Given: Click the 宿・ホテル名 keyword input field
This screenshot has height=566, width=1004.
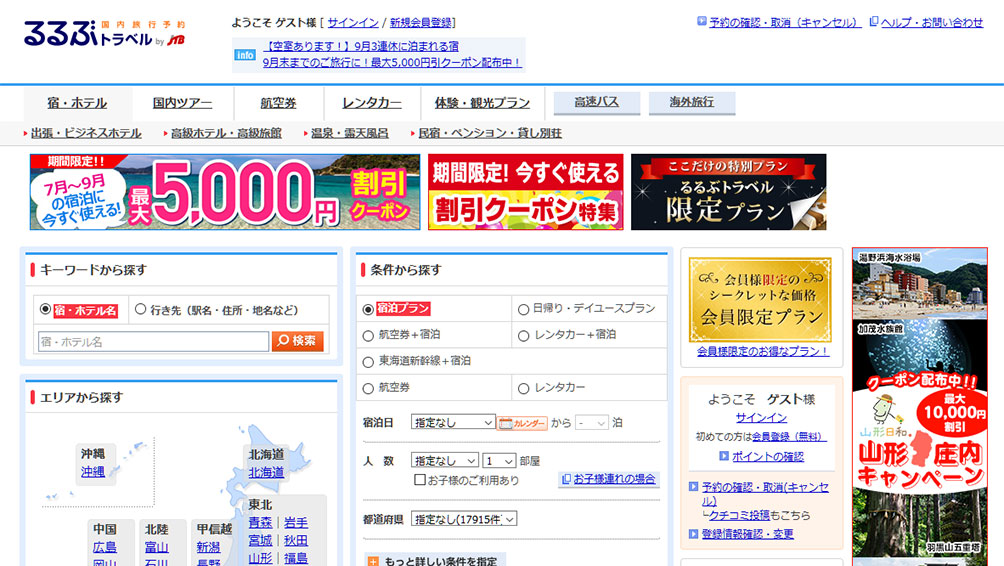Looking at the screenshot, I should coord(153,342).
